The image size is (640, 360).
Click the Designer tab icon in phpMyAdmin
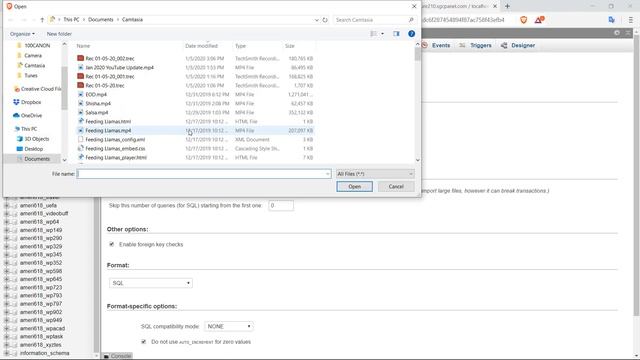504,45
